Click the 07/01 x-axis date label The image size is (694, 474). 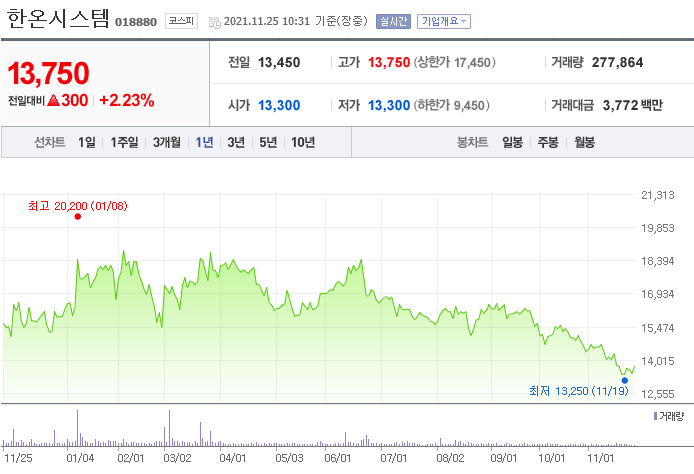click(393, 458)
